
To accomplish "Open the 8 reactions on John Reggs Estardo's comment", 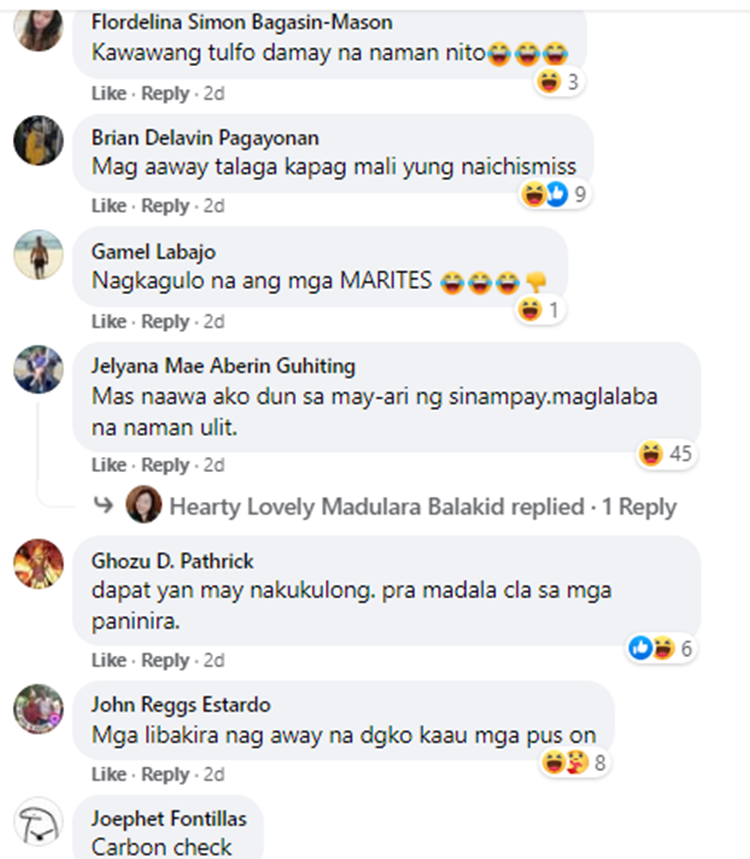I will pos(574,762).
